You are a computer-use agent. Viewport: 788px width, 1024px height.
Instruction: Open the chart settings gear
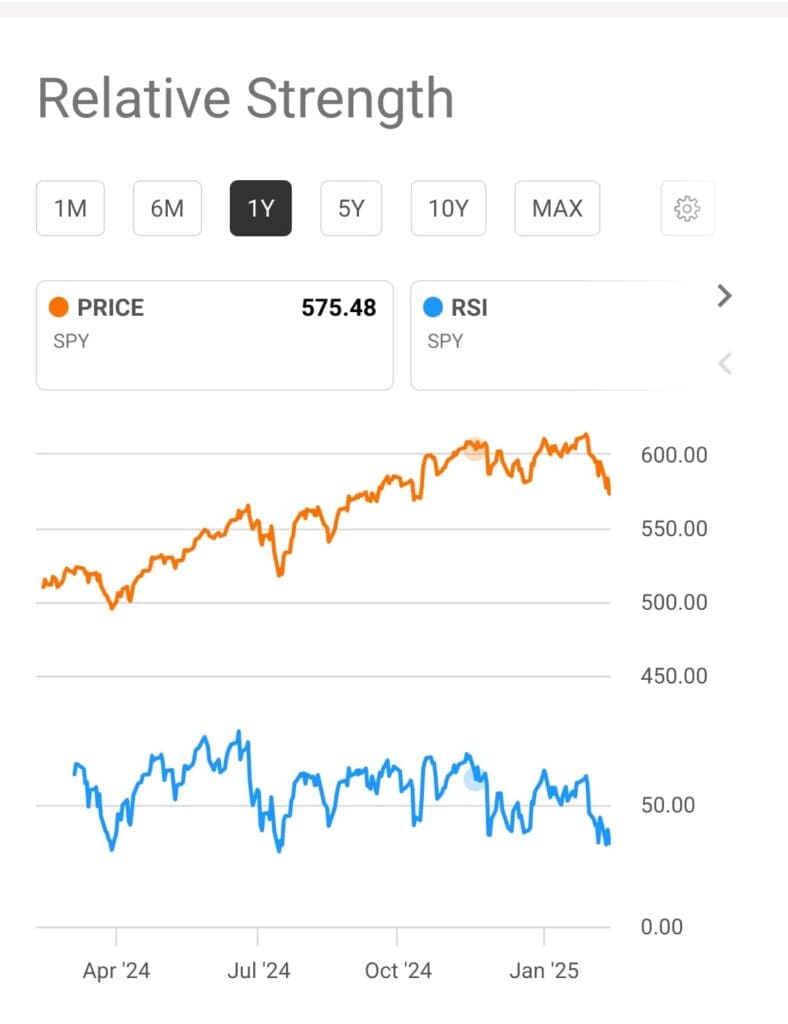coord(687,208)
